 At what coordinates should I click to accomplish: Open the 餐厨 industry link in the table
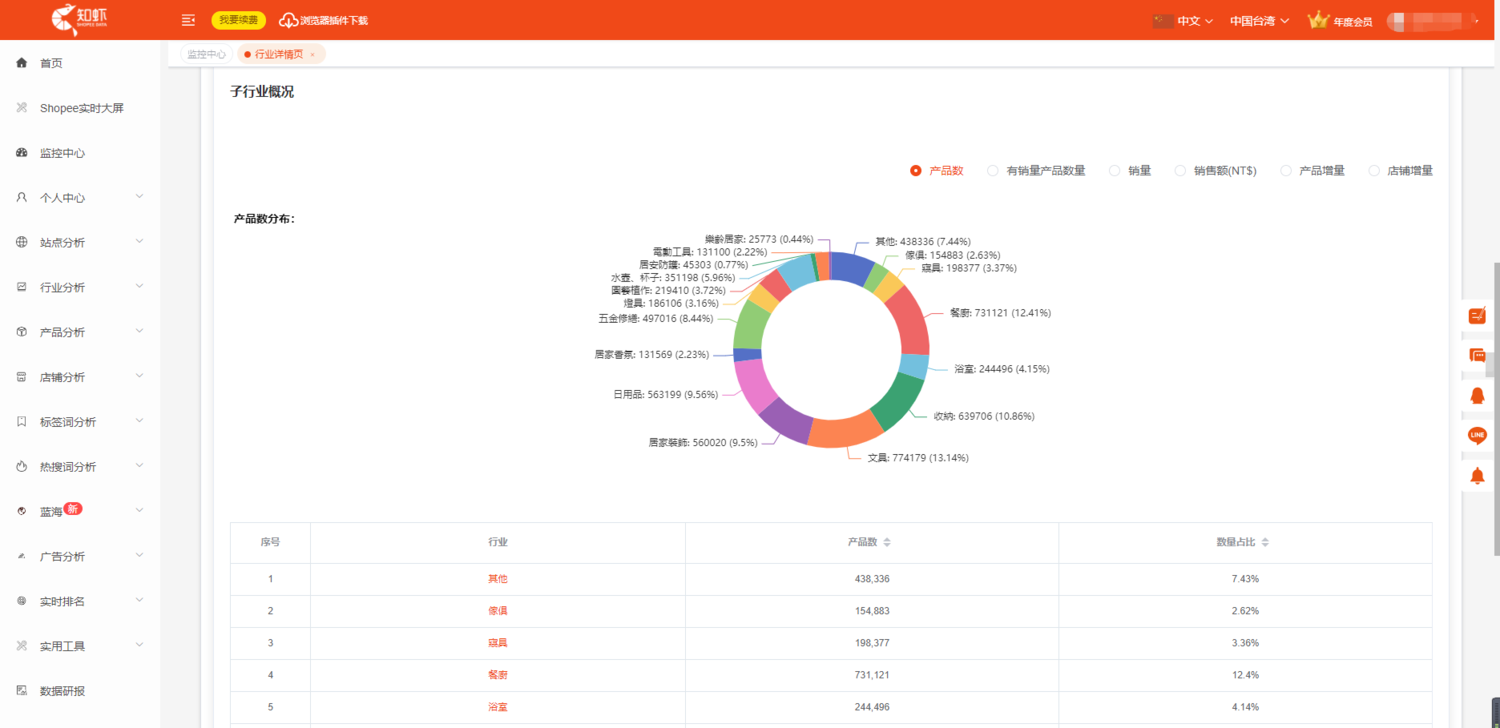(x=497, y=674)
